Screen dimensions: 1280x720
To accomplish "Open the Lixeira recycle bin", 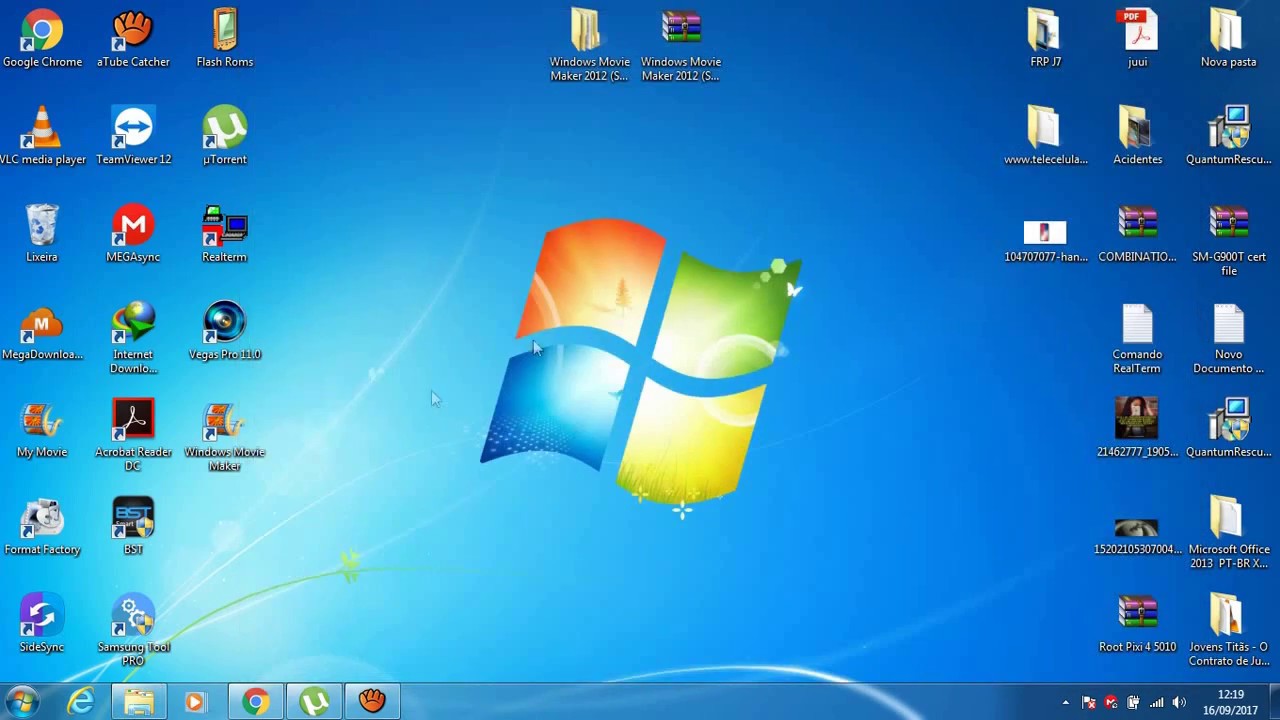I will coord(42,233).
